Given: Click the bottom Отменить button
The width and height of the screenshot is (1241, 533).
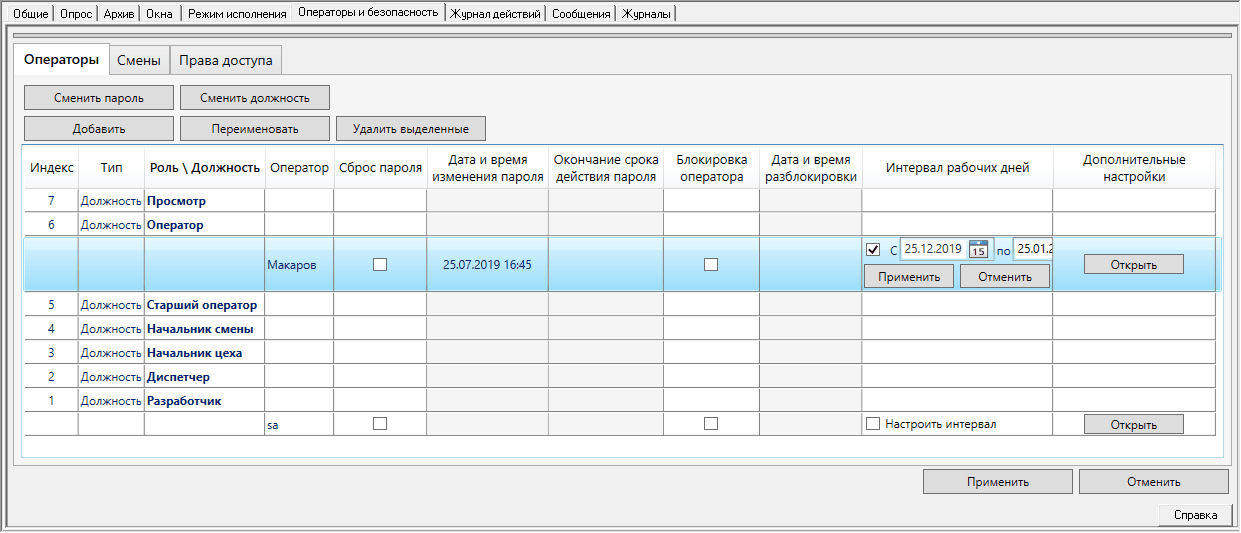Looking at the screenshot, I should [x=1154, y=482].
